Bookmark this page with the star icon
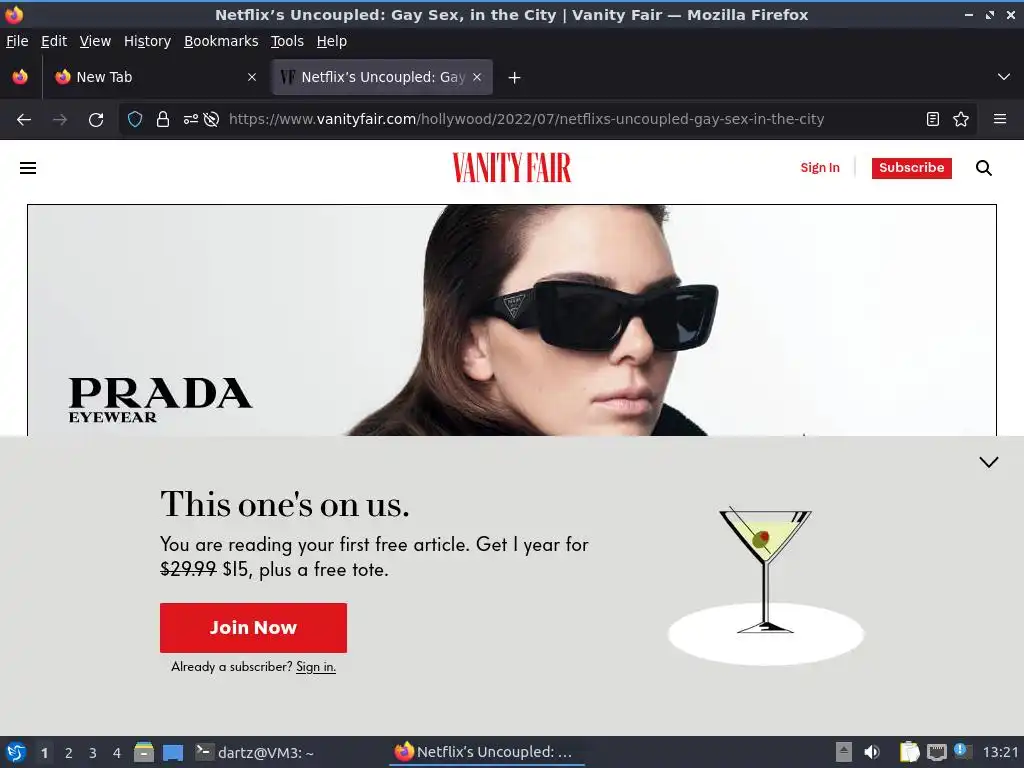 click(961, 120)
